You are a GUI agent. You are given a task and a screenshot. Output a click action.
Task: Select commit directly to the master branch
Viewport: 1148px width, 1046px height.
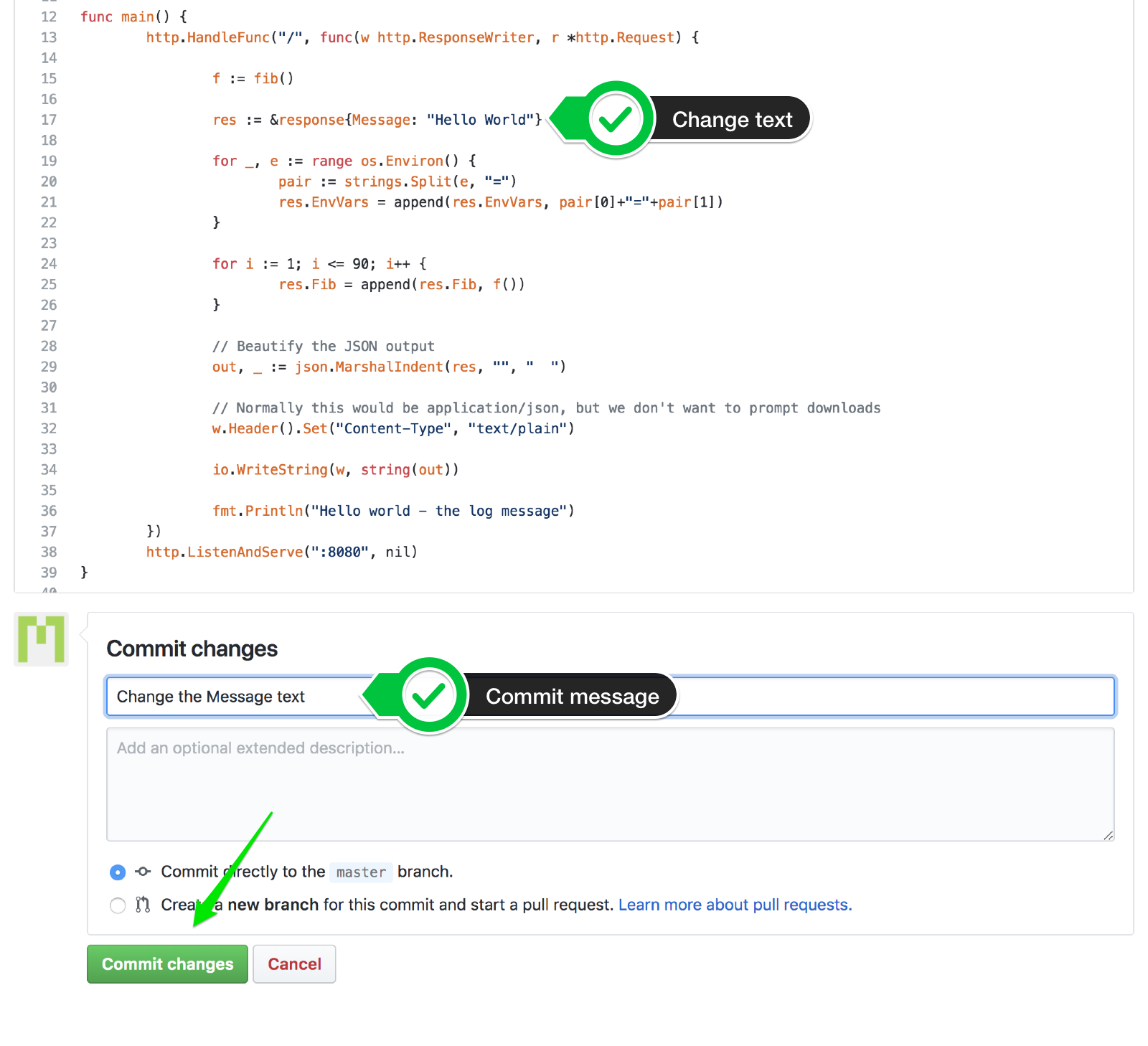[x=117, y=872]
